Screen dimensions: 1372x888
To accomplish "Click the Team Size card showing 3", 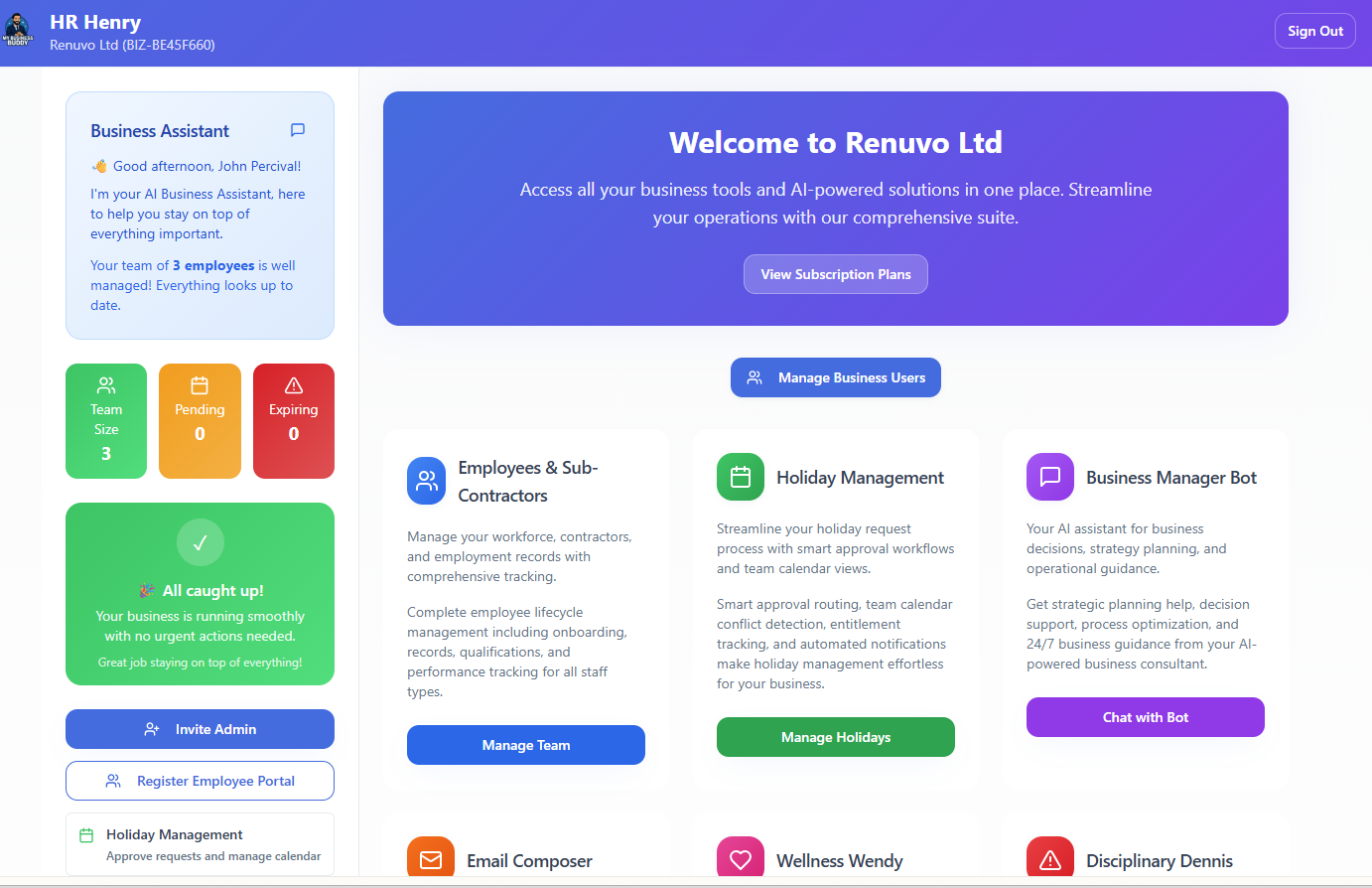I will pyautogui.click(x=106, y=421).
